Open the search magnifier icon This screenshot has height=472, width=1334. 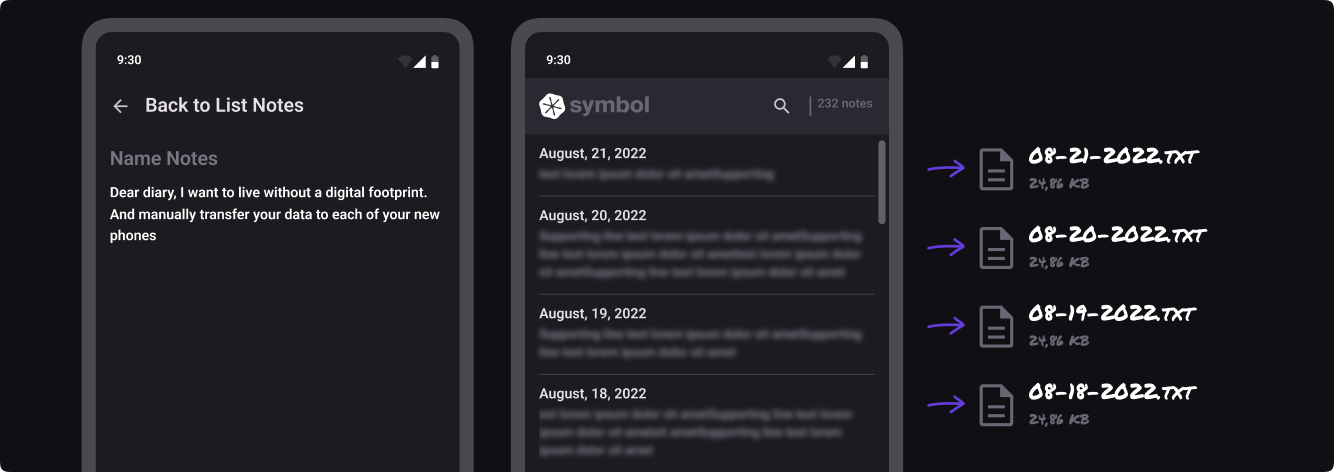[x=782, y=106]
